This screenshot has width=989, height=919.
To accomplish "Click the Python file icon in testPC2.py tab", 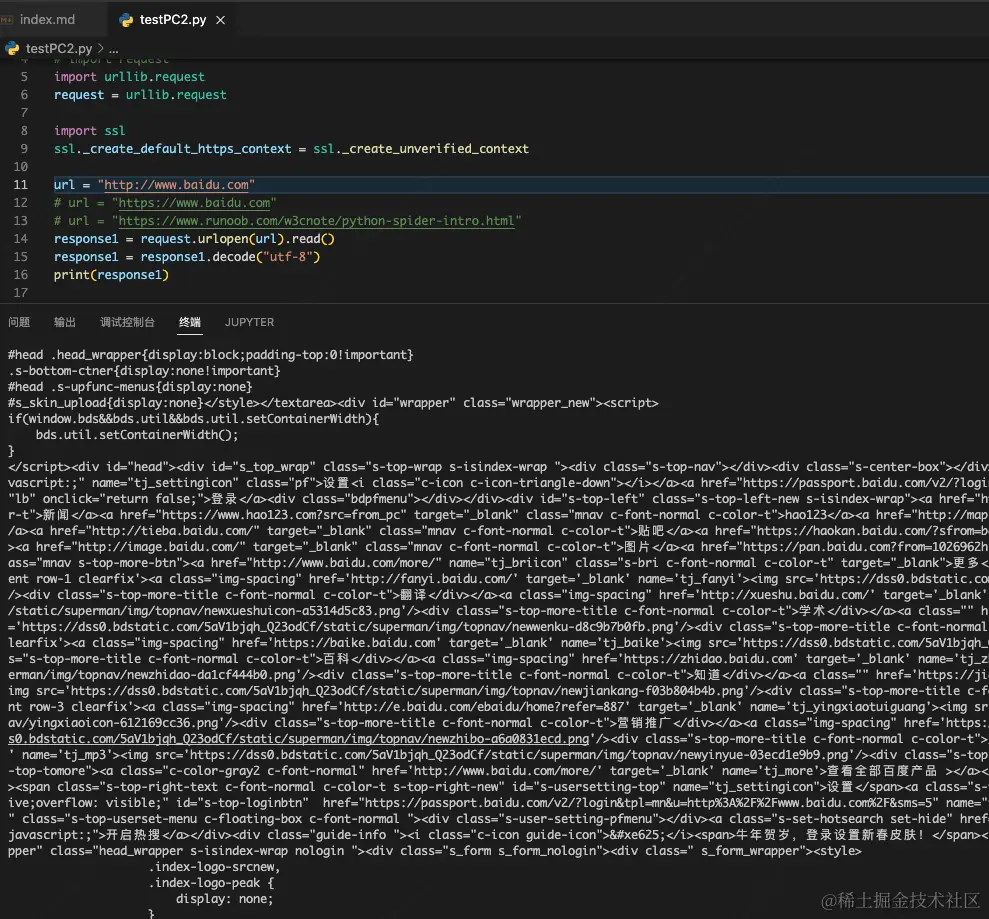I will pyautogui.click(x=126, y=20).
